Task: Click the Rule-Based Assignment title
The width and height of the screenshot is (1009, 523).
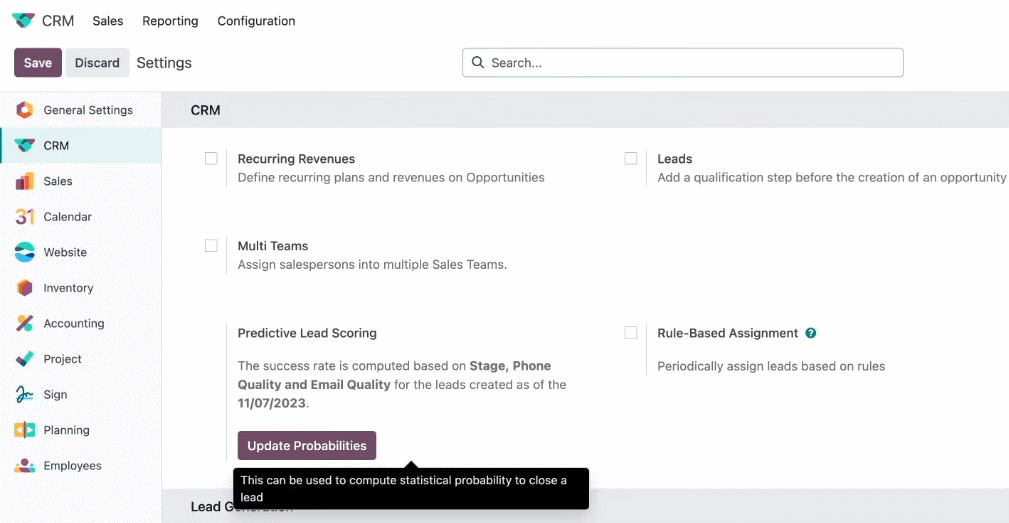Action: [x=727, y=333]
